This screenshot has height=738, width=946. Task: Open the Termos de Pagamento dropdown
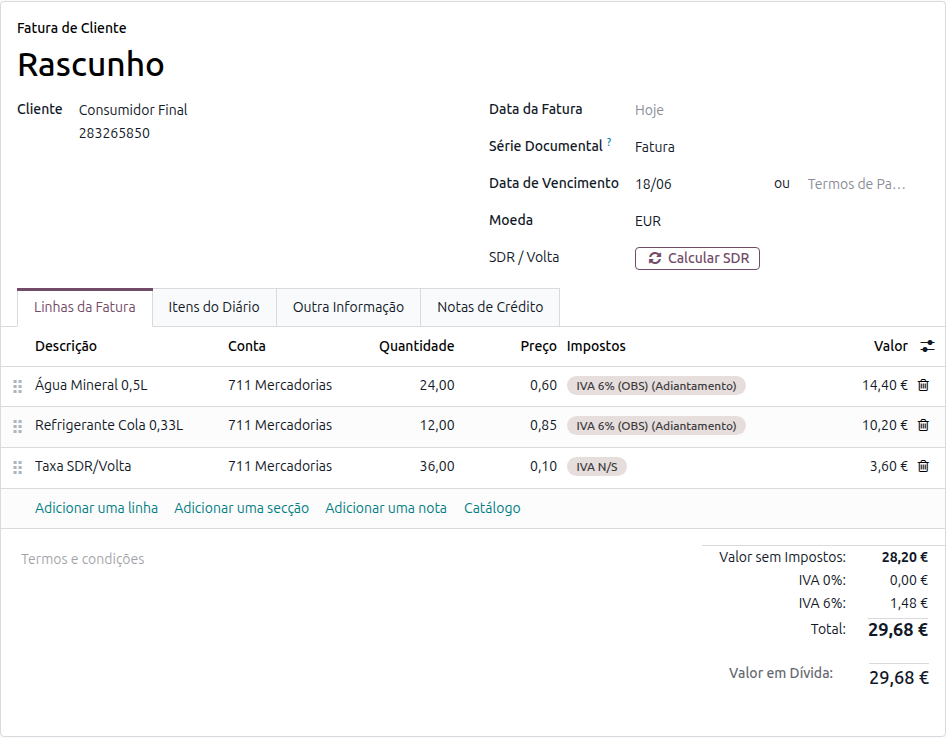pyautogui.click(x=857, y=184)
